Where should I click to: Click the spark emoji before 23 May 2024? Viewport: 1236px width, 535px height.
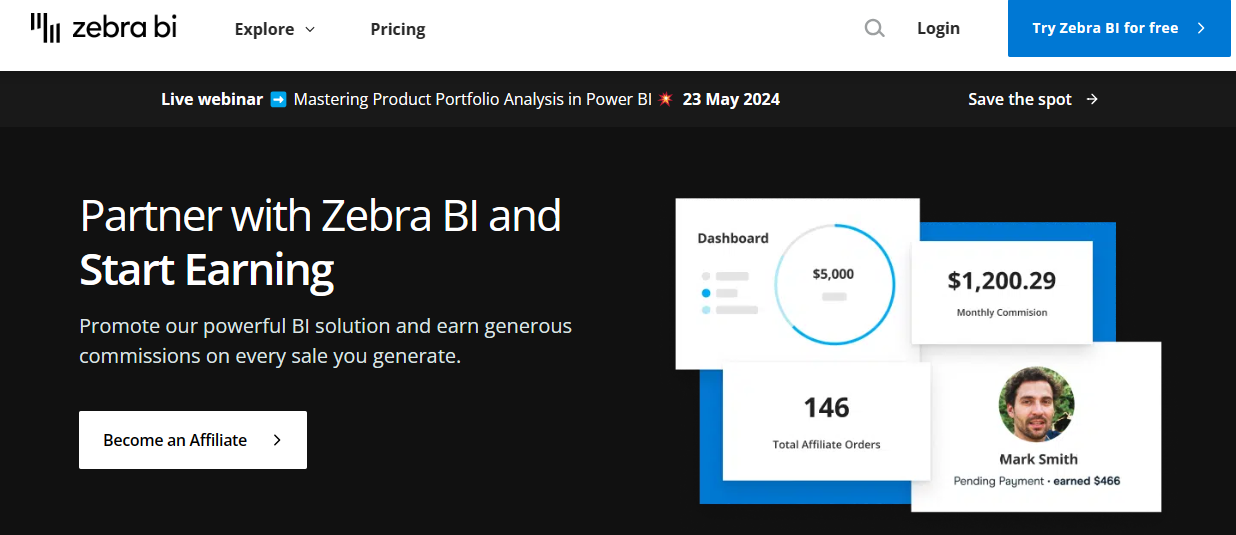666,99
